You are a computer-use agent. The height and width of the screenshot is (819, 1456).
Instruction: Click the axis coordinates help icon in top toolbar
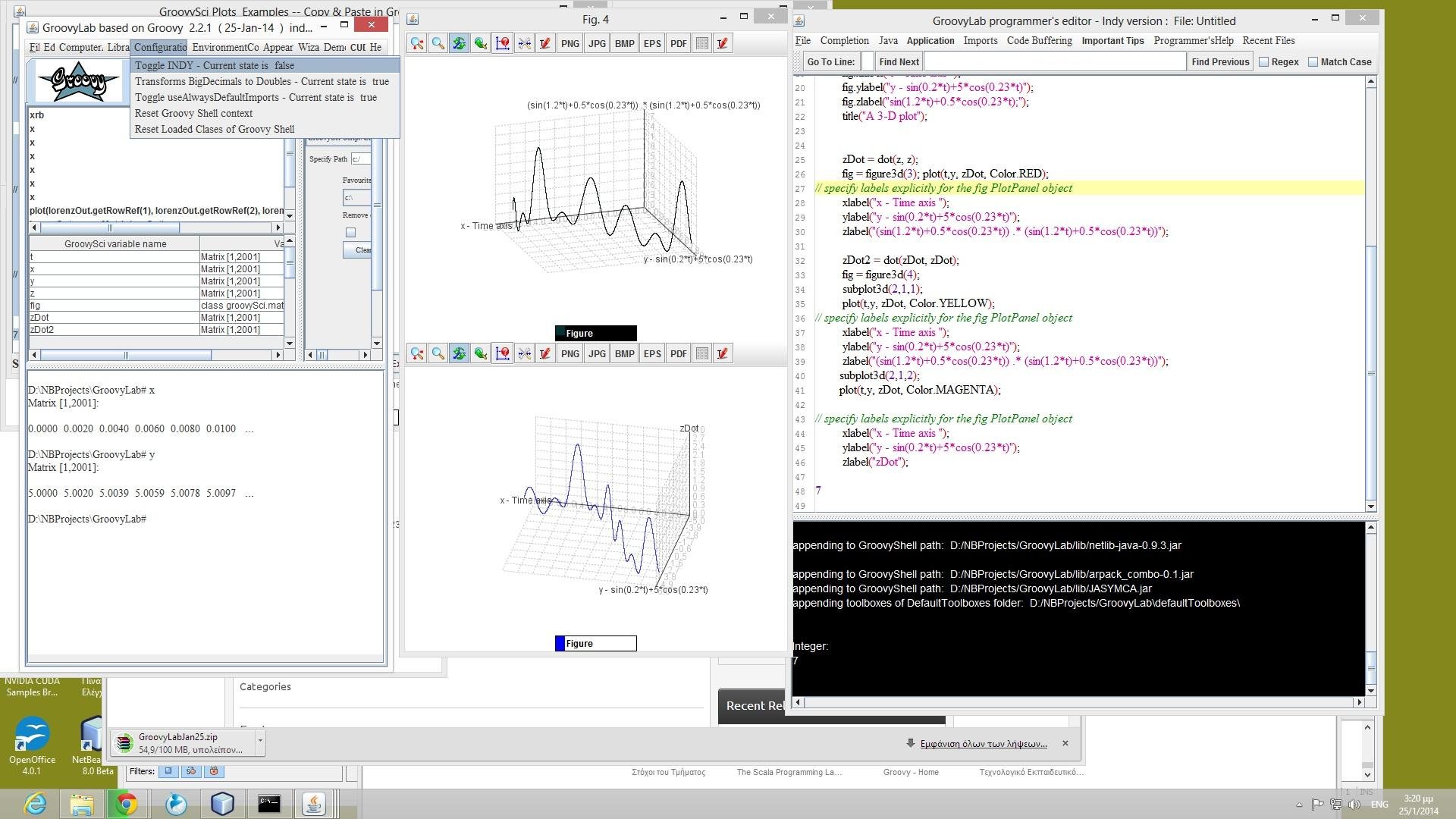(x=502, y=43)
